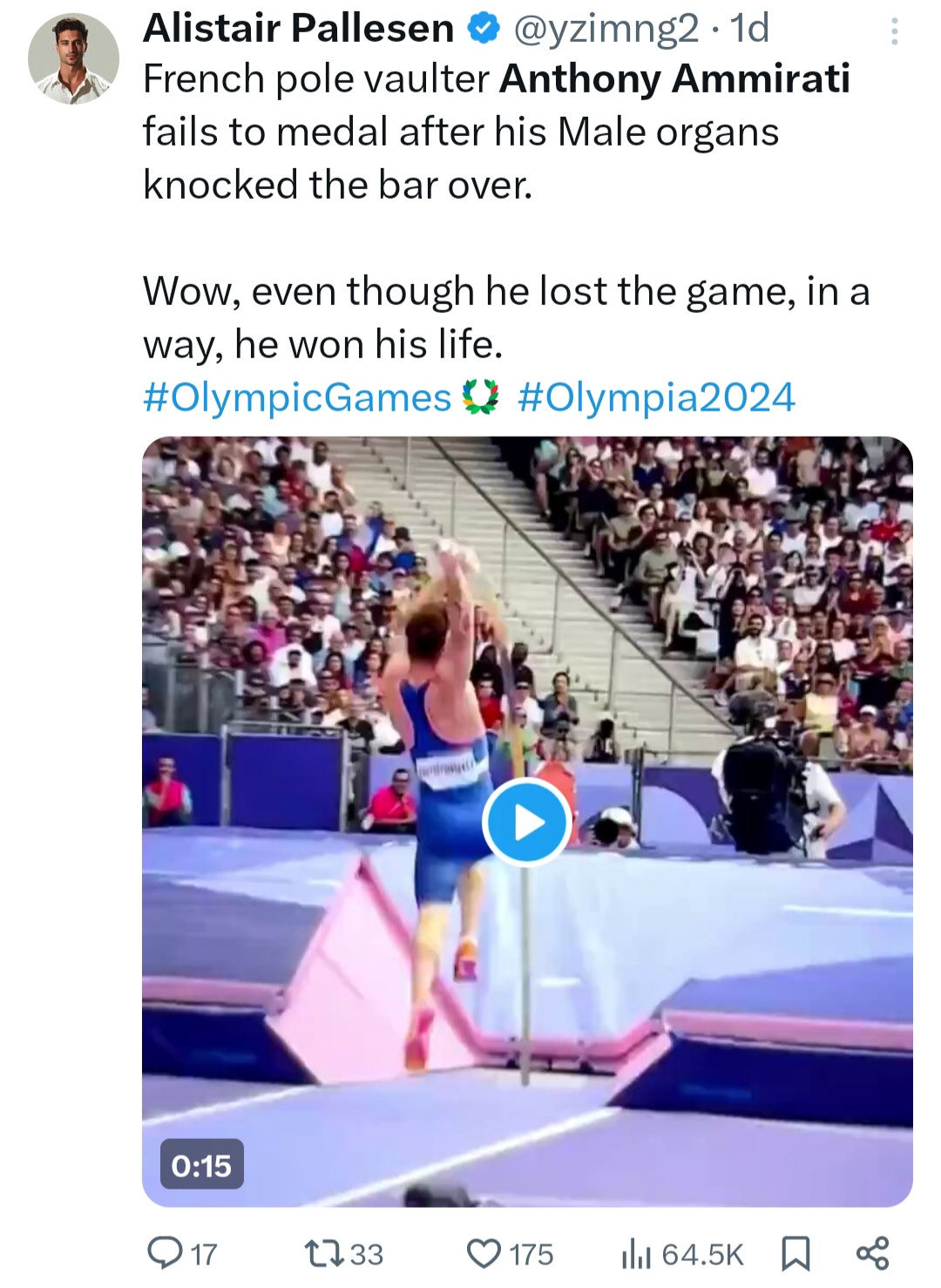Click the reply count 17
The width and height of the screenshot is (941, 1288).
point(203,1255)
